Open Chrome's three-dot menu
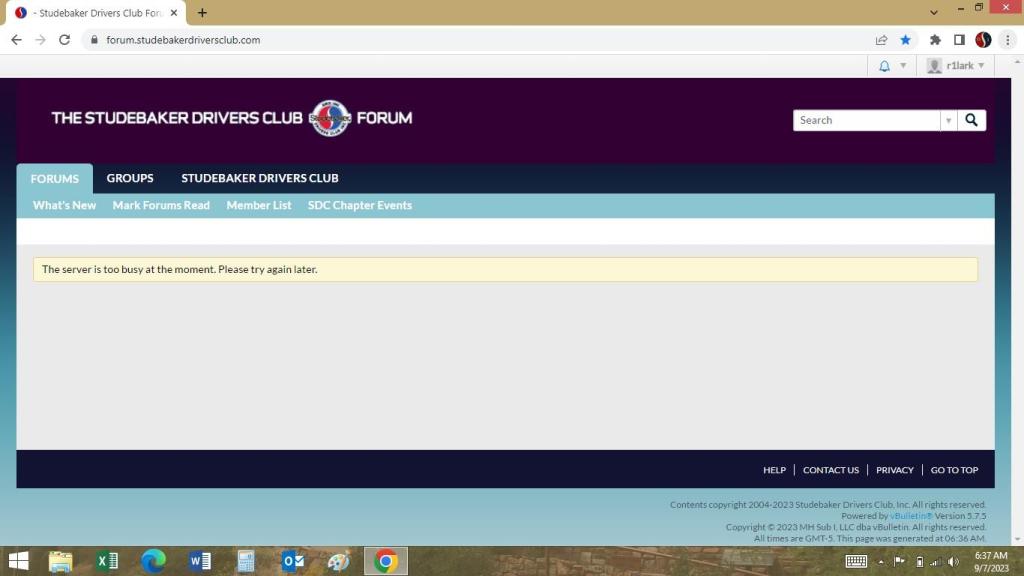This screenshot has height=576, width=1024. [1007, 40]
